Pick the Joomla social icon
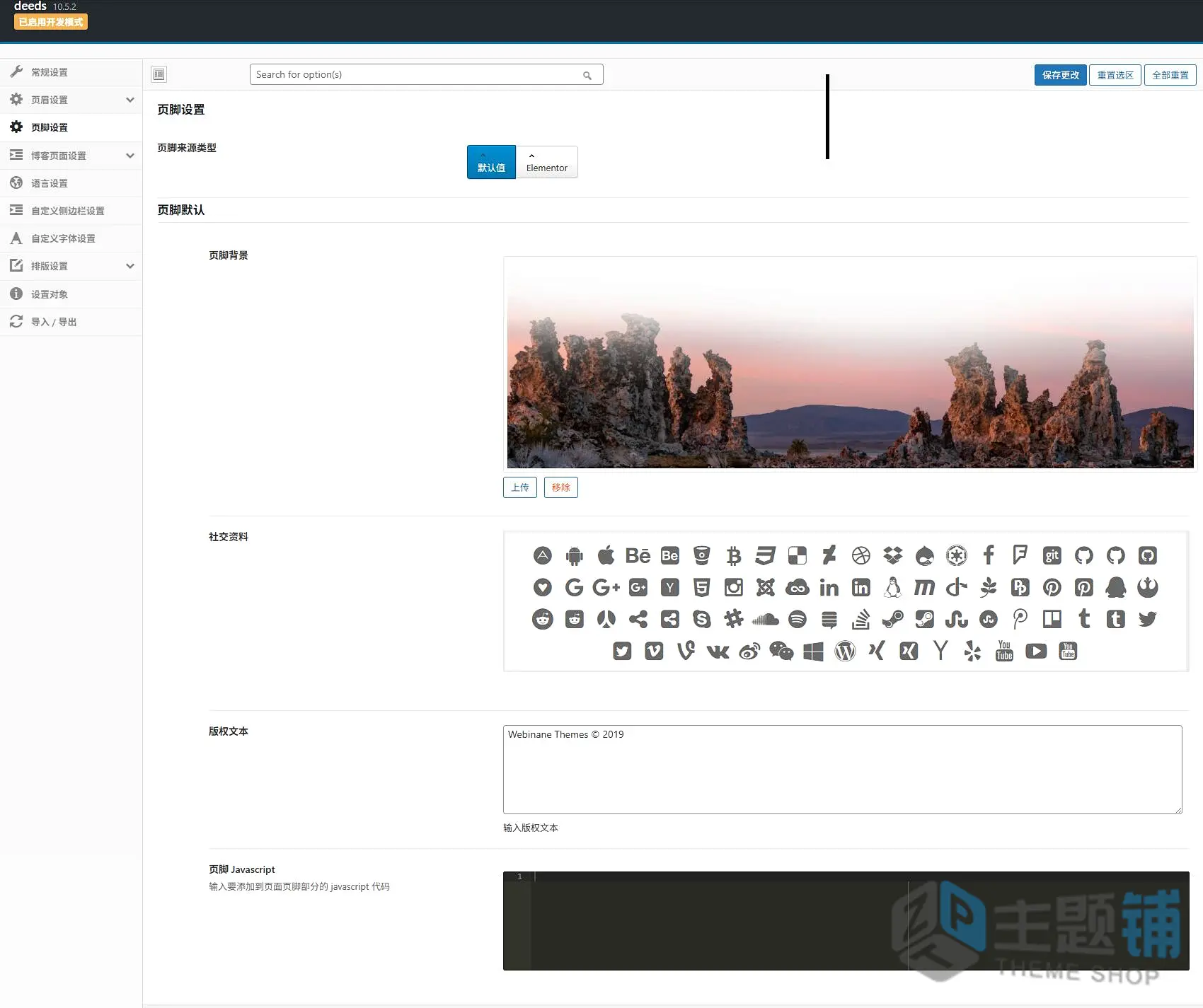 click(766, 588)
